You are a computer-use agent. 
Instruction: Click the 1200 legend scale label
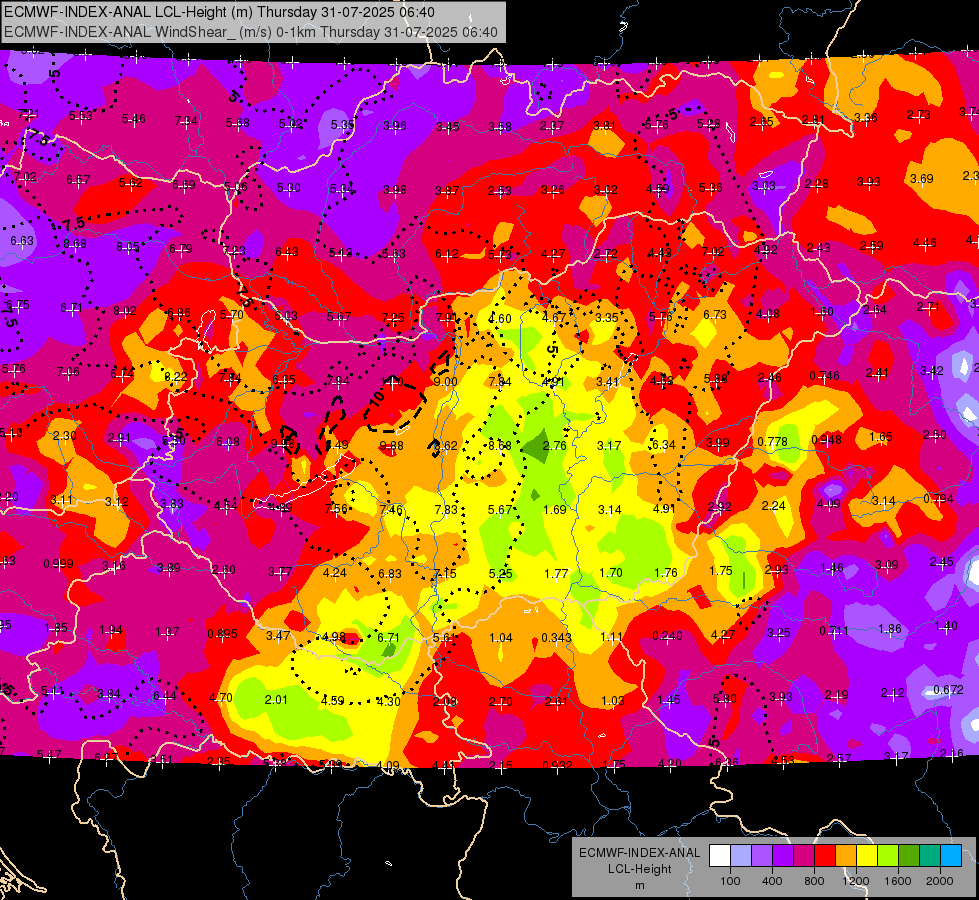855,881
